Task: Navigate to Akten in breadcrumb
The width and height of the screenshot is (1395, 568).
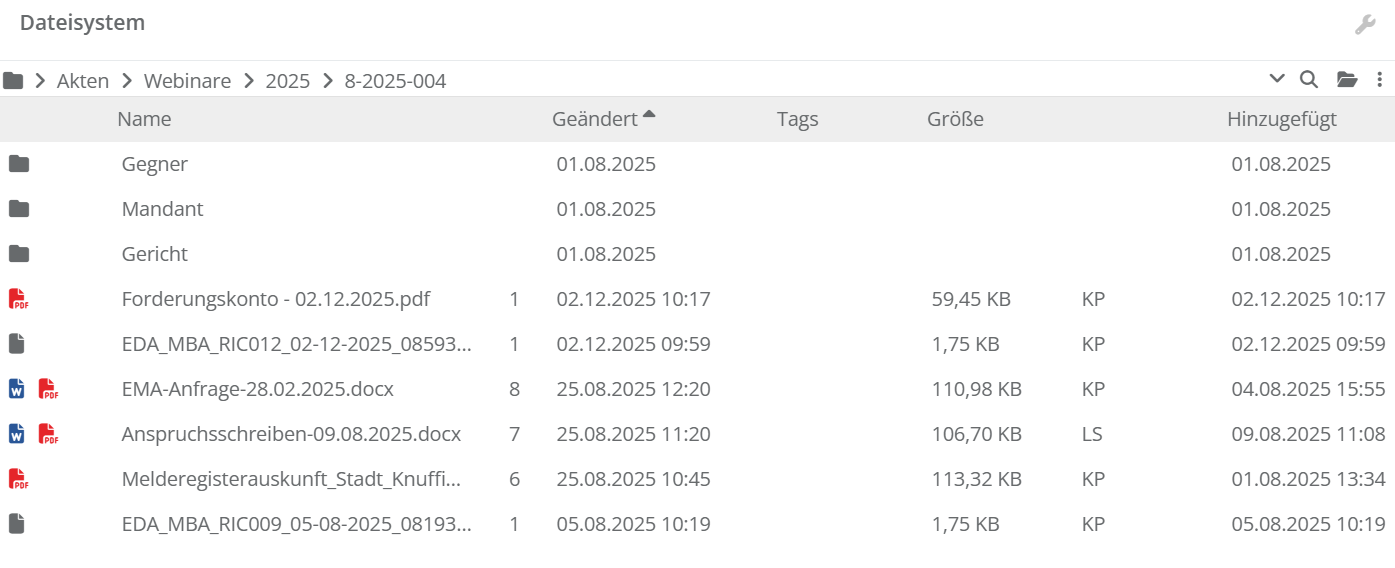Action: 83,81
